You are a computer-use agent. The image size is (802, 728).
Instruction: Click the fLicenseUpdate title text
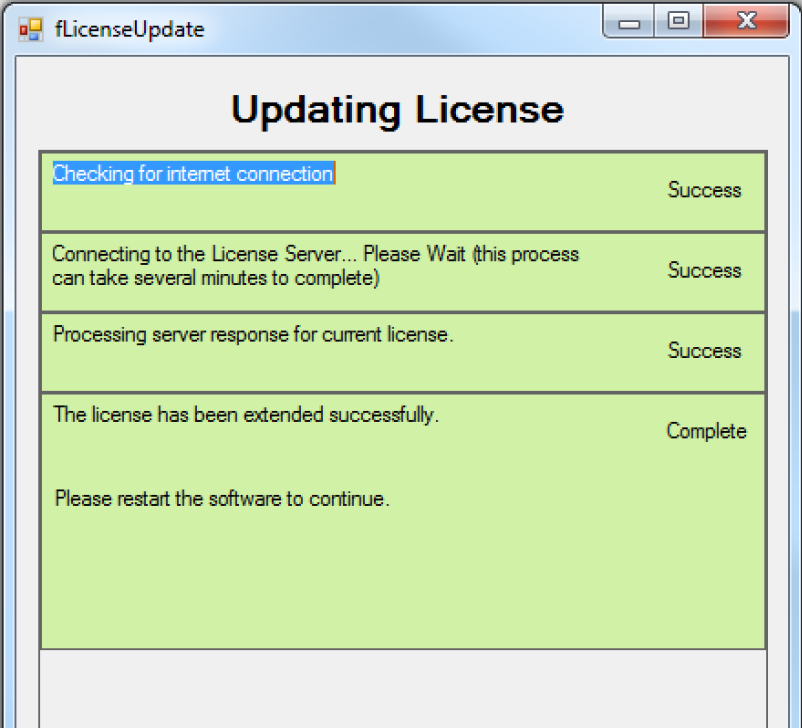click(129, 30)
